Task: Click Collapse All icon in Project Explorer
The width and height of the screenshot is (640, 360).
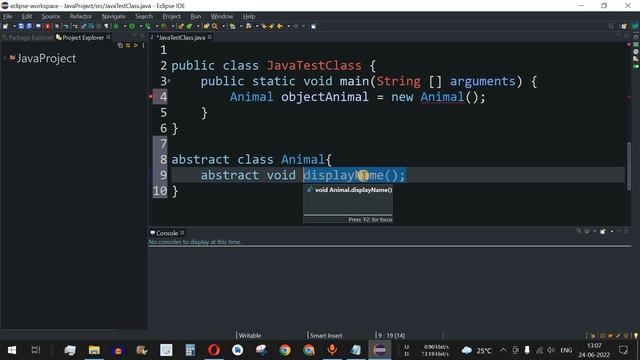Action: pyautogui.click(x=120, y=45)
